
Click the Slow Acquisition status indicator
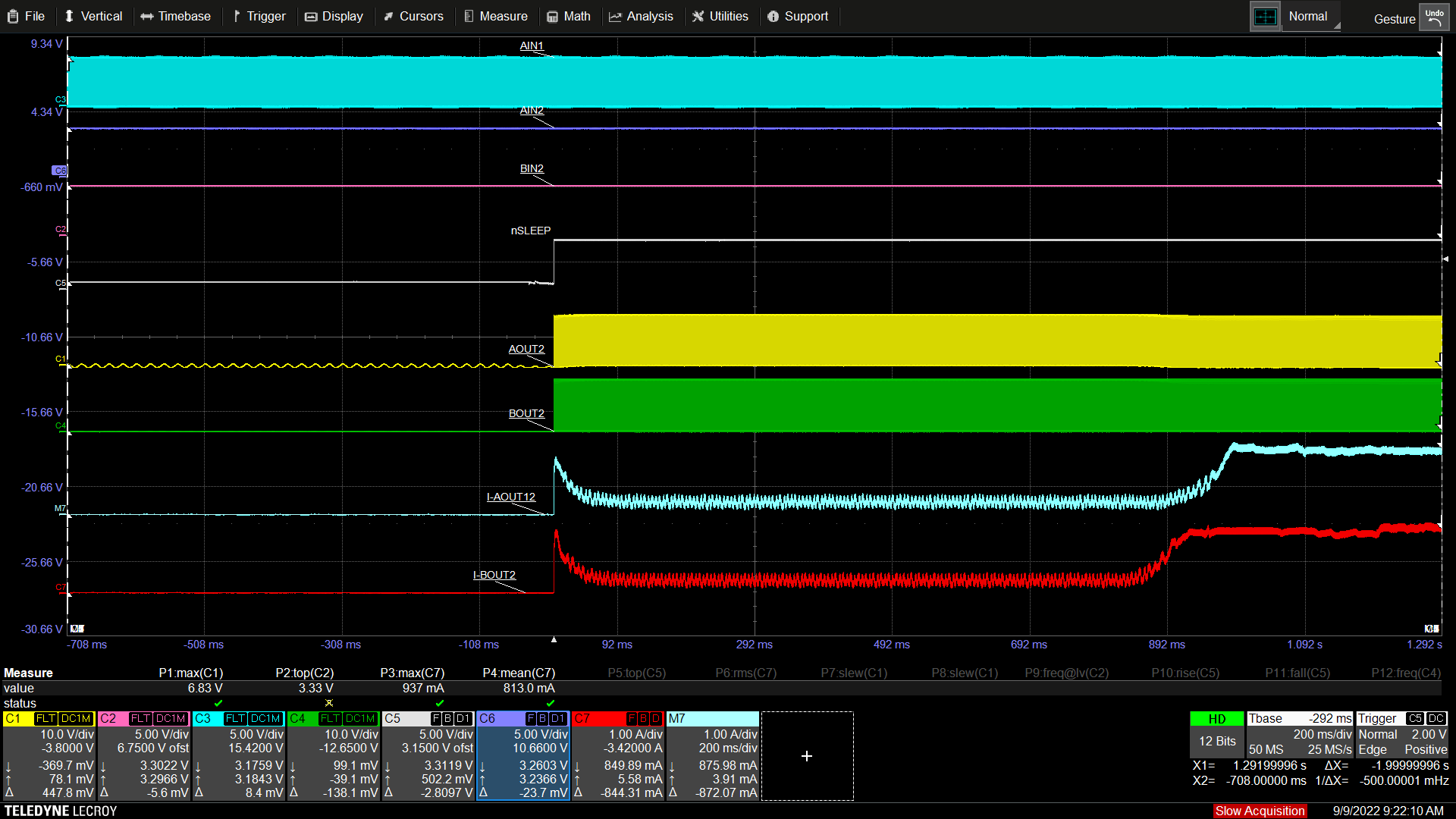[1260, 811]
